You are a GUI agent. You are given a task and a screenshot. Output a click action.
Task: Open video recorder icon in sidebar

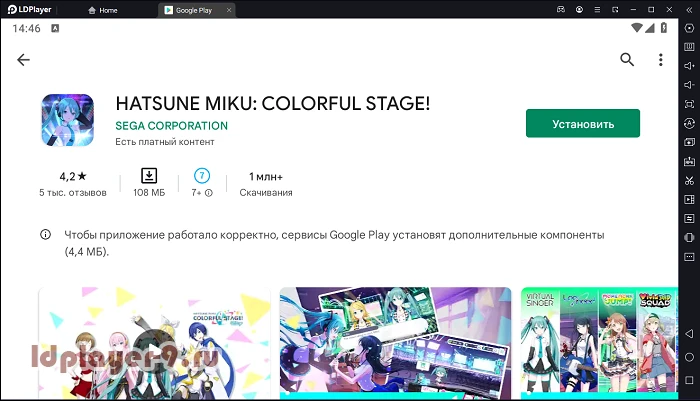[689, 200]
